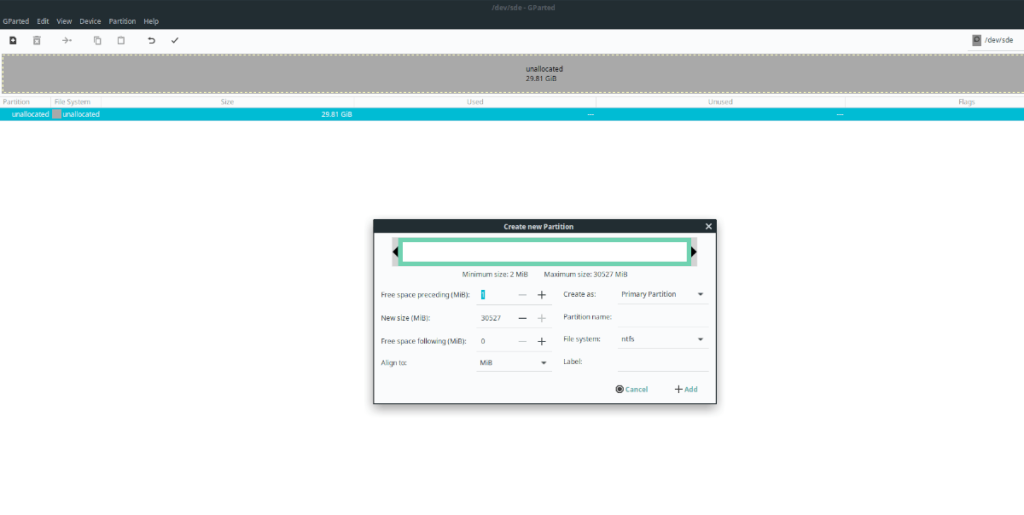The width and height of the screenshot is (1024, 515).
Task: Open the Align to MiB dropdown
Action: [x=514, y=362]
